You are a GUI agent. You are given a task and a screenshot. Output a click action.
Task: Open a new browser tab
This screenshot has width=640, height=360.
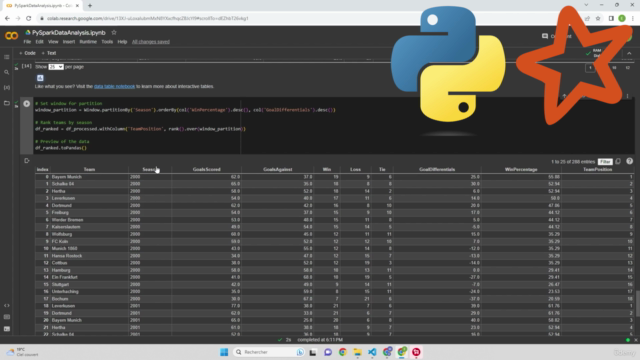pos(90,6)
